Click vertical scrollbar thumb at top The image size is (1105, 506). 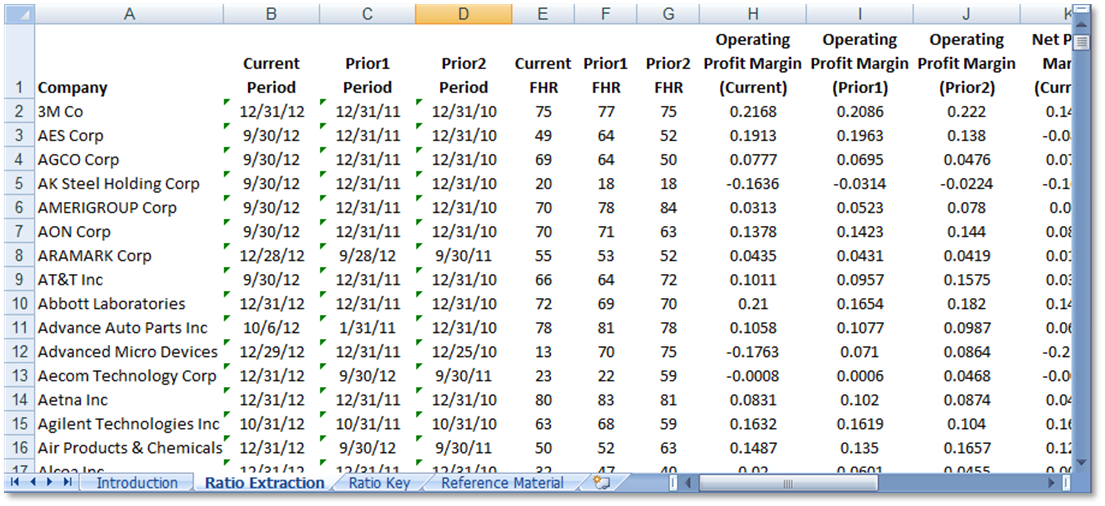[1081, 42]
